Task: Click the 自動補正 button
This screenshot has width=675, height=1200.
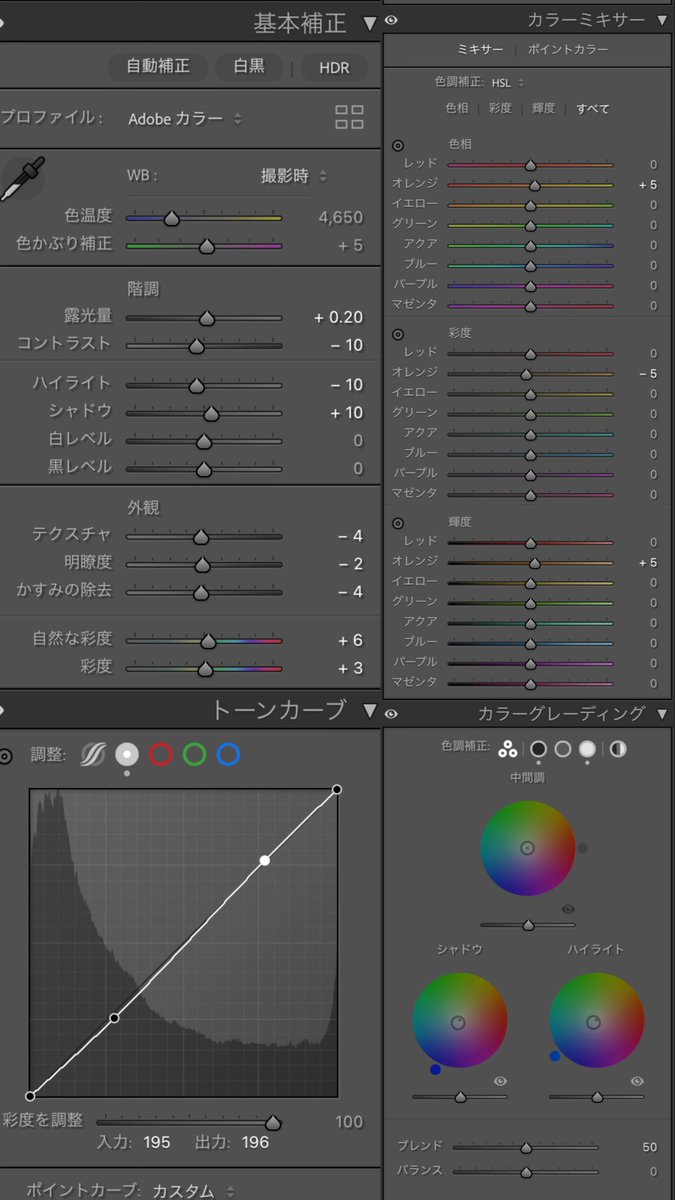Action: point(157,67)
